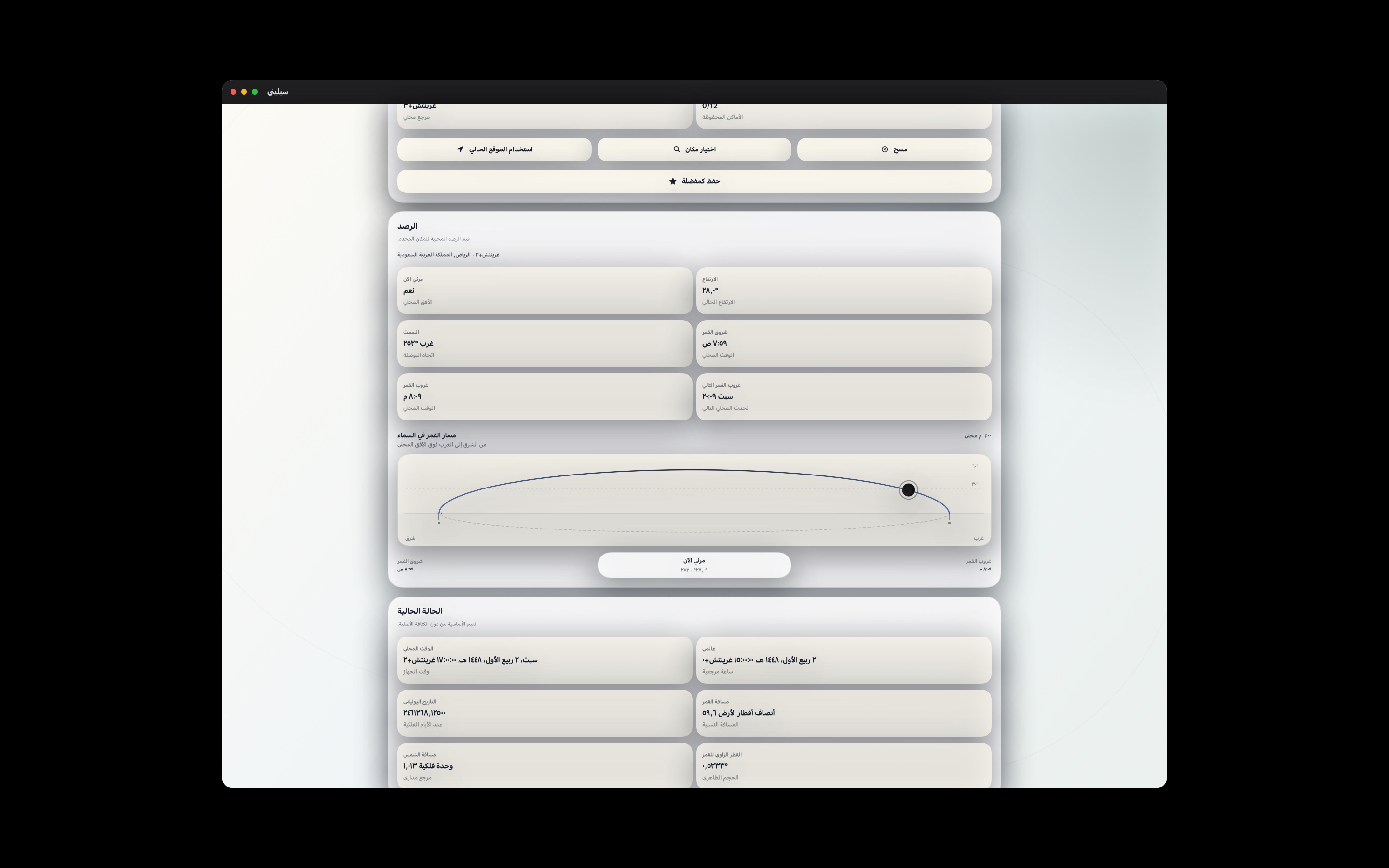This screenshot has width=1389, height=868.
Task: Click the moonset endpoint dot above غرب
Action: point(949,522)
